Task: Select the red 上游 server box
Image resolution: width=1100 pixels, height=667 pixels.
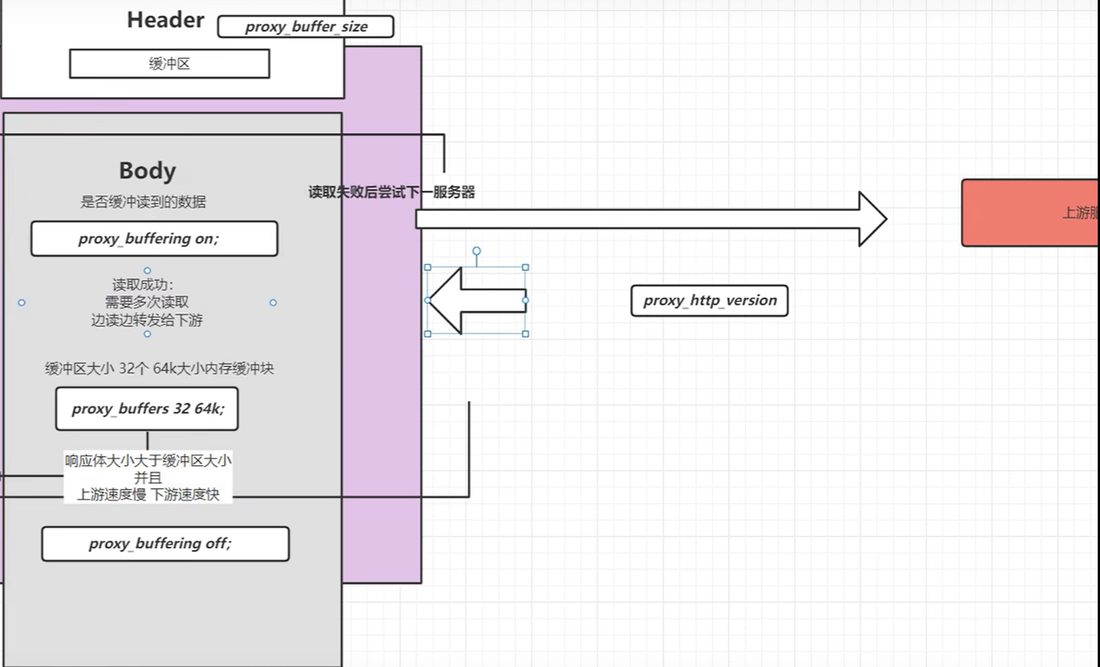Action: coord(1030,213)
